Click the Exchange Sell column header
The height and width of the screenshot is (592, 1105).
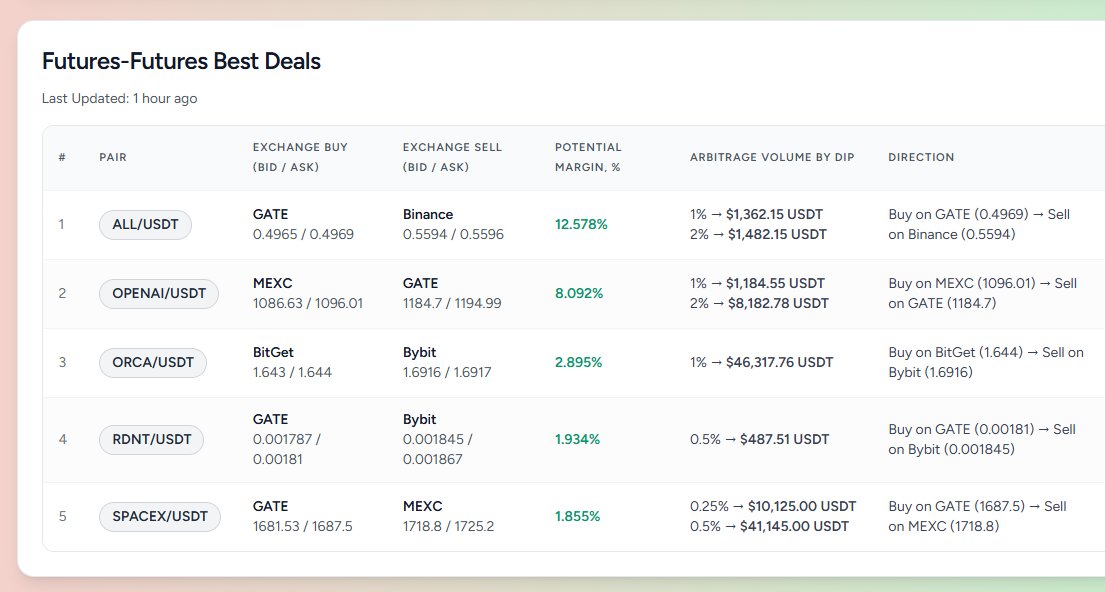pos(452,157)
